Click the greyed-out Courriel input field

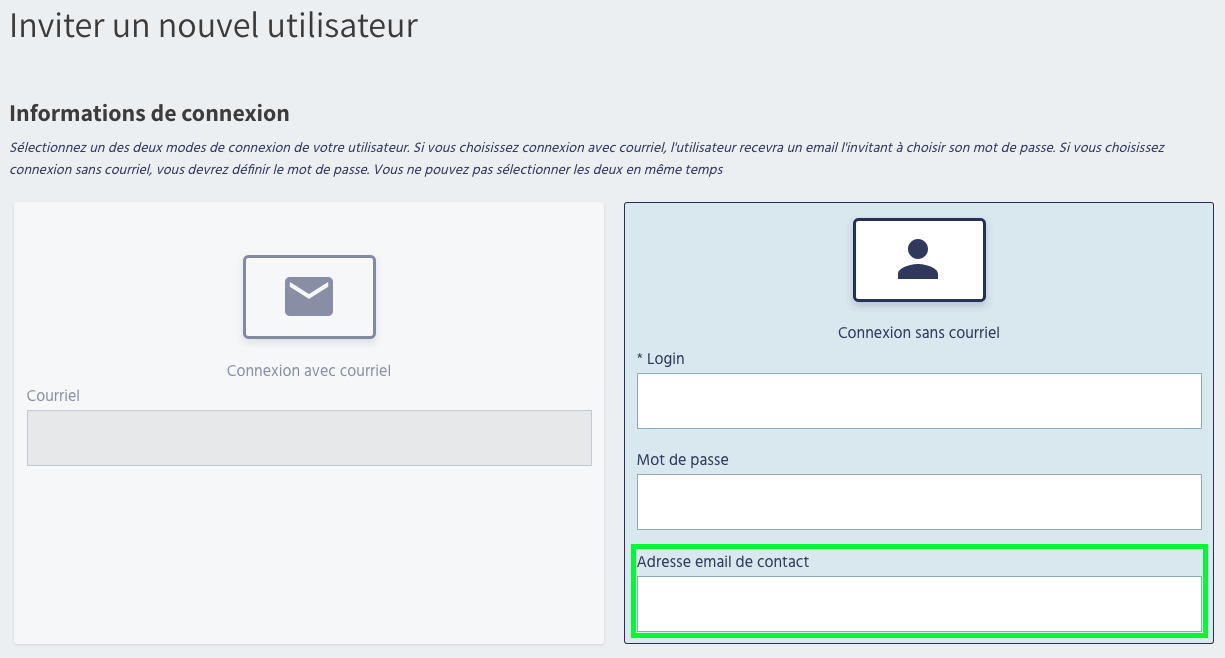[309, 438]
